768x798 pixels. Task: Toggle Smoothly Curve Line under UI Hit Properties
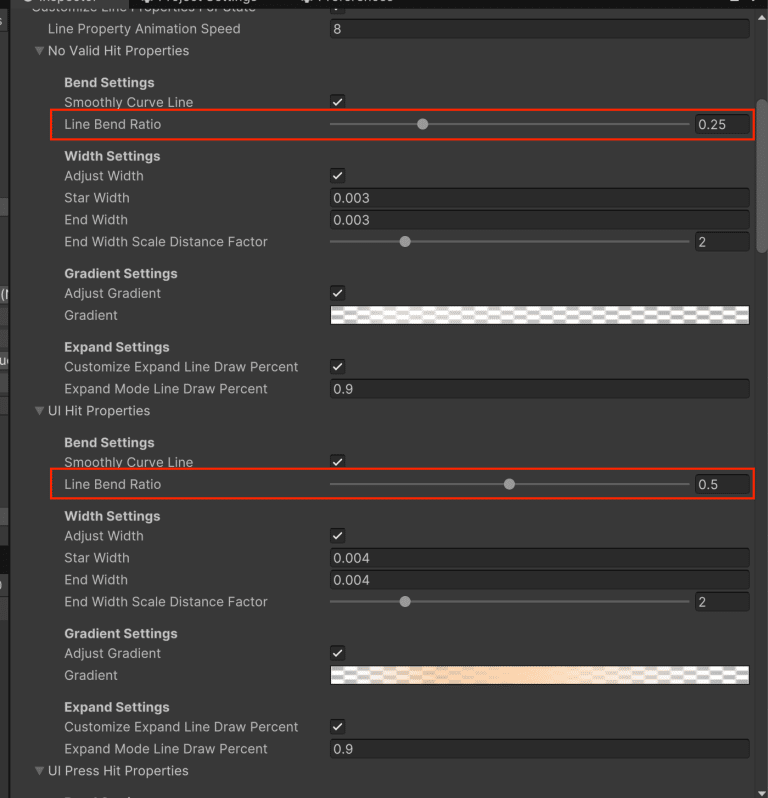coord(338,462)
